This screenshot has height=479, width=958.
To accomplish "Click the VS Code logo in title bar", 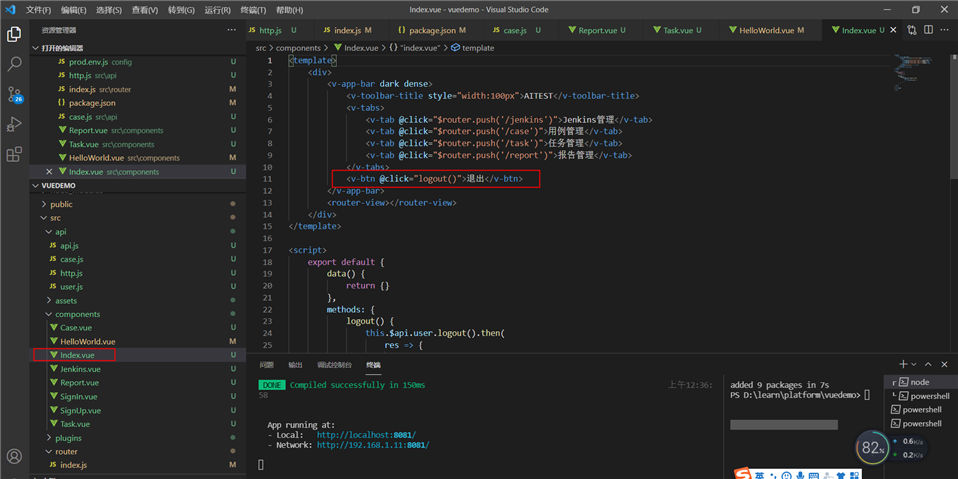I will pos(10,10).
